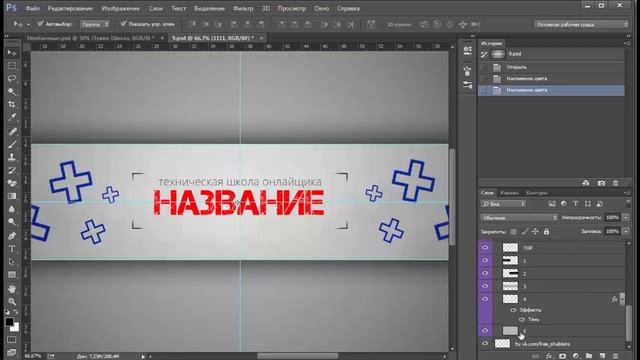Select the Clone Stamp tool
The width and height of the screenshot is (640, 360).
12,157
